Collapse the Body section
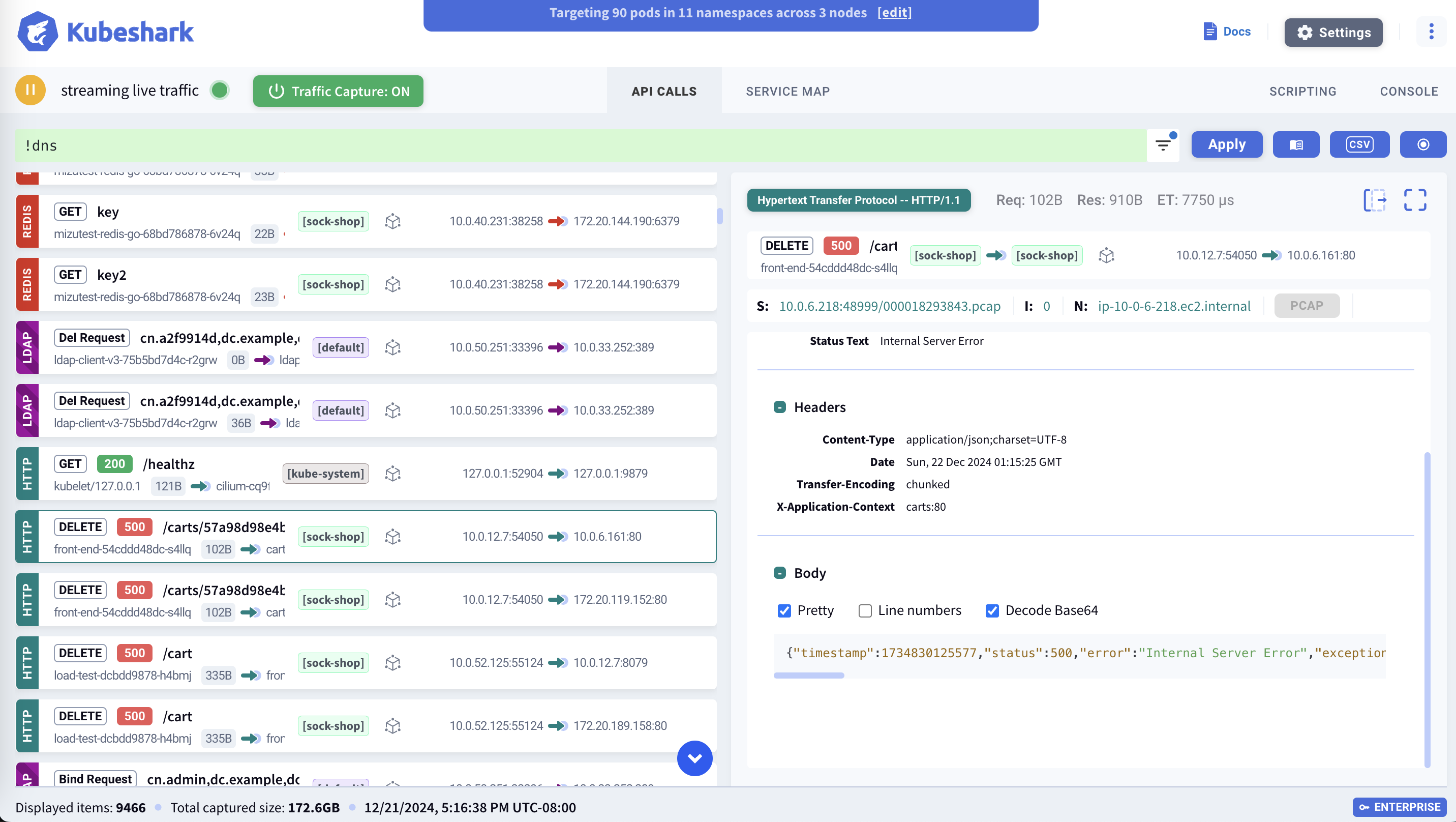This screenshot has width=1456, height=822. (x=780, y=573)
